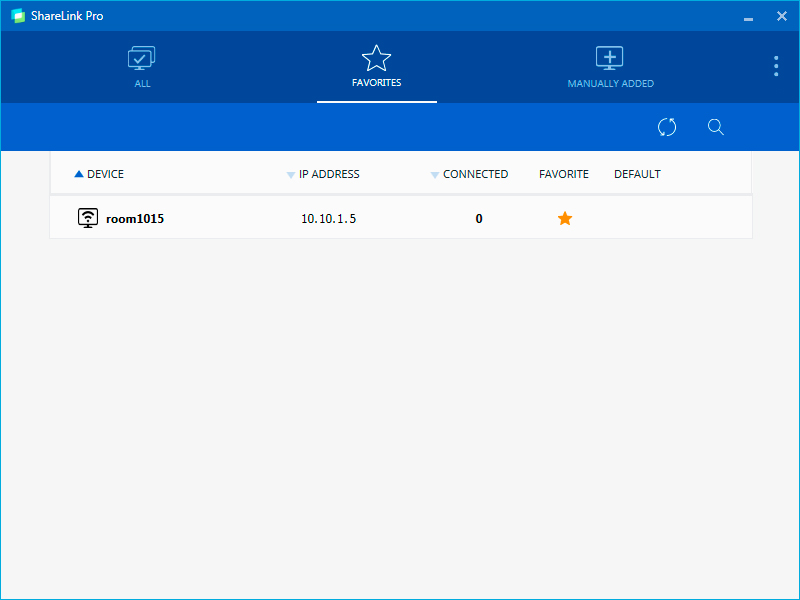Open the three-dot more options menu
This screenshot has height=600, width=800.
point(776,66)
